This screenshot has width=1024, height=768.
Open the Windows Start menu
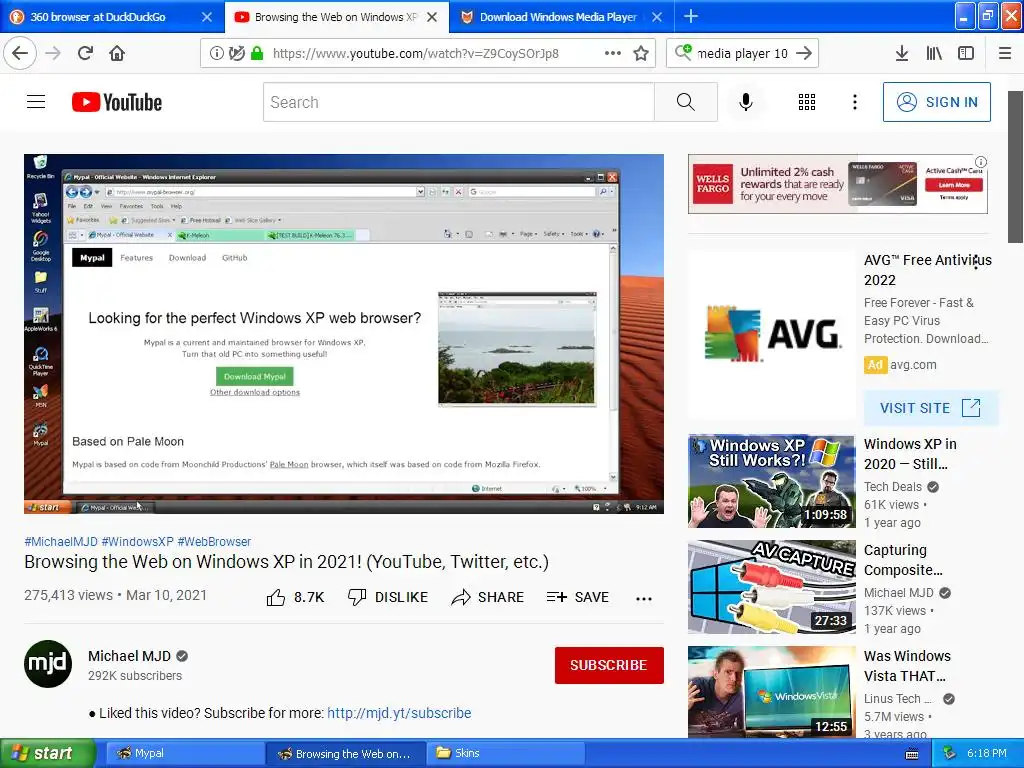point(47,753)
